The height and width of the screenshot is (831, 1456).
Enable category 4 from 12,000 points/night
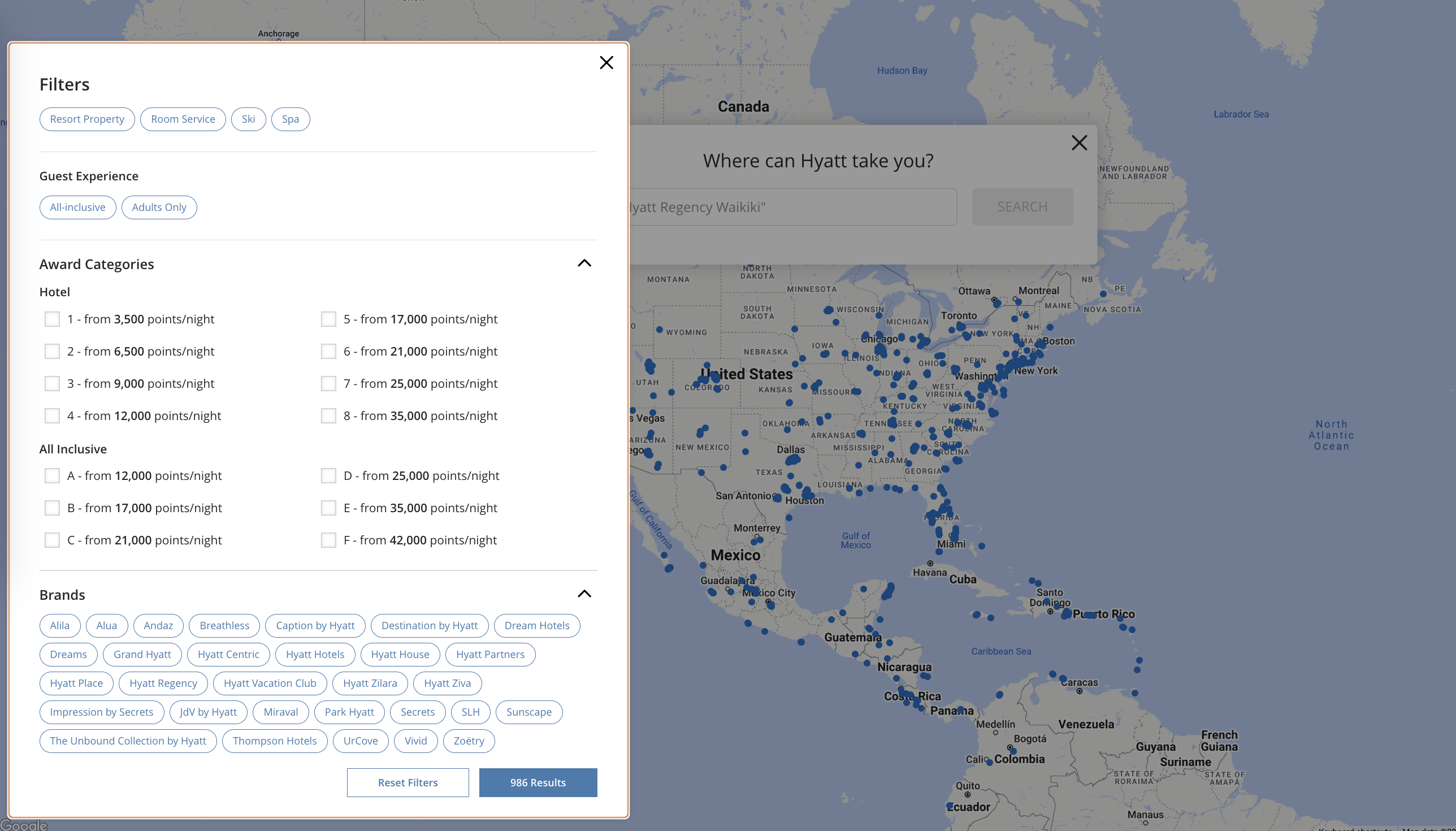point(52,415)
